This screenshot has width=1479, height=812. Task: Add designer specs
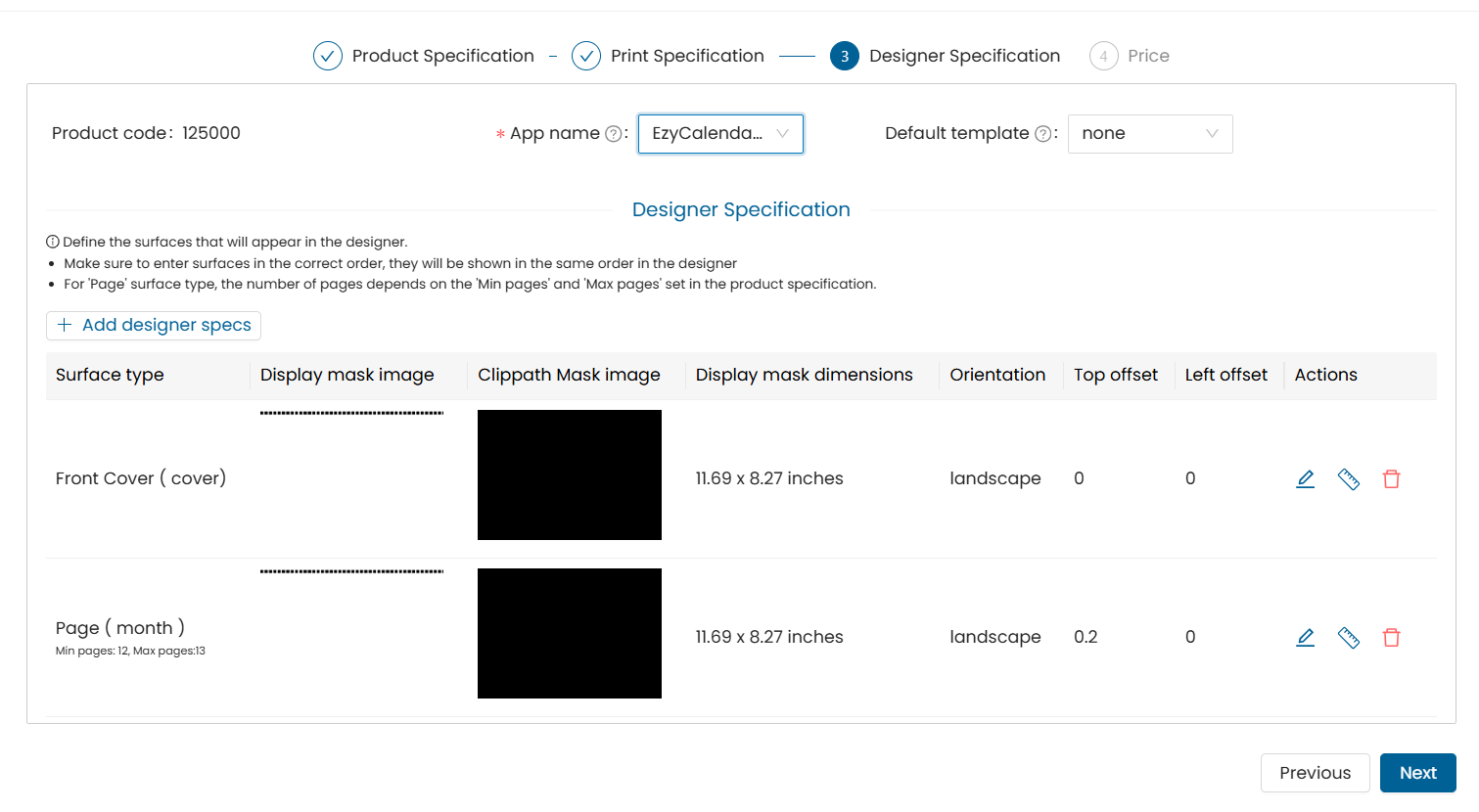tap(154, 325)
